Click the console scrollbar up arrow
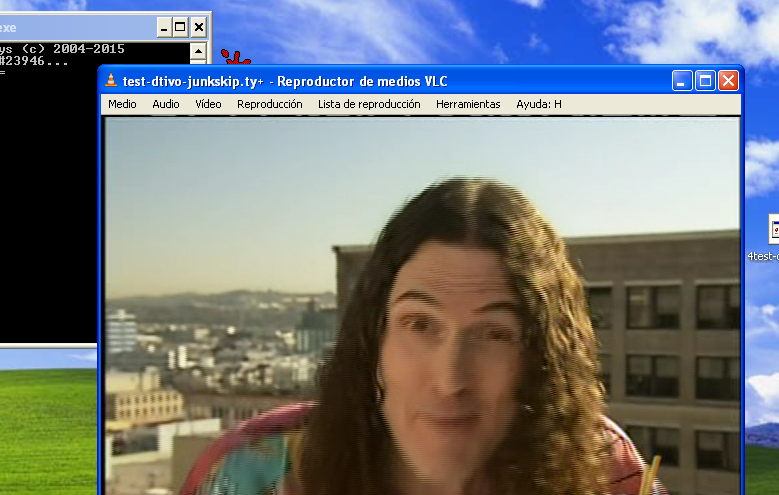The image size is (779, 495). tap(198, 50)
